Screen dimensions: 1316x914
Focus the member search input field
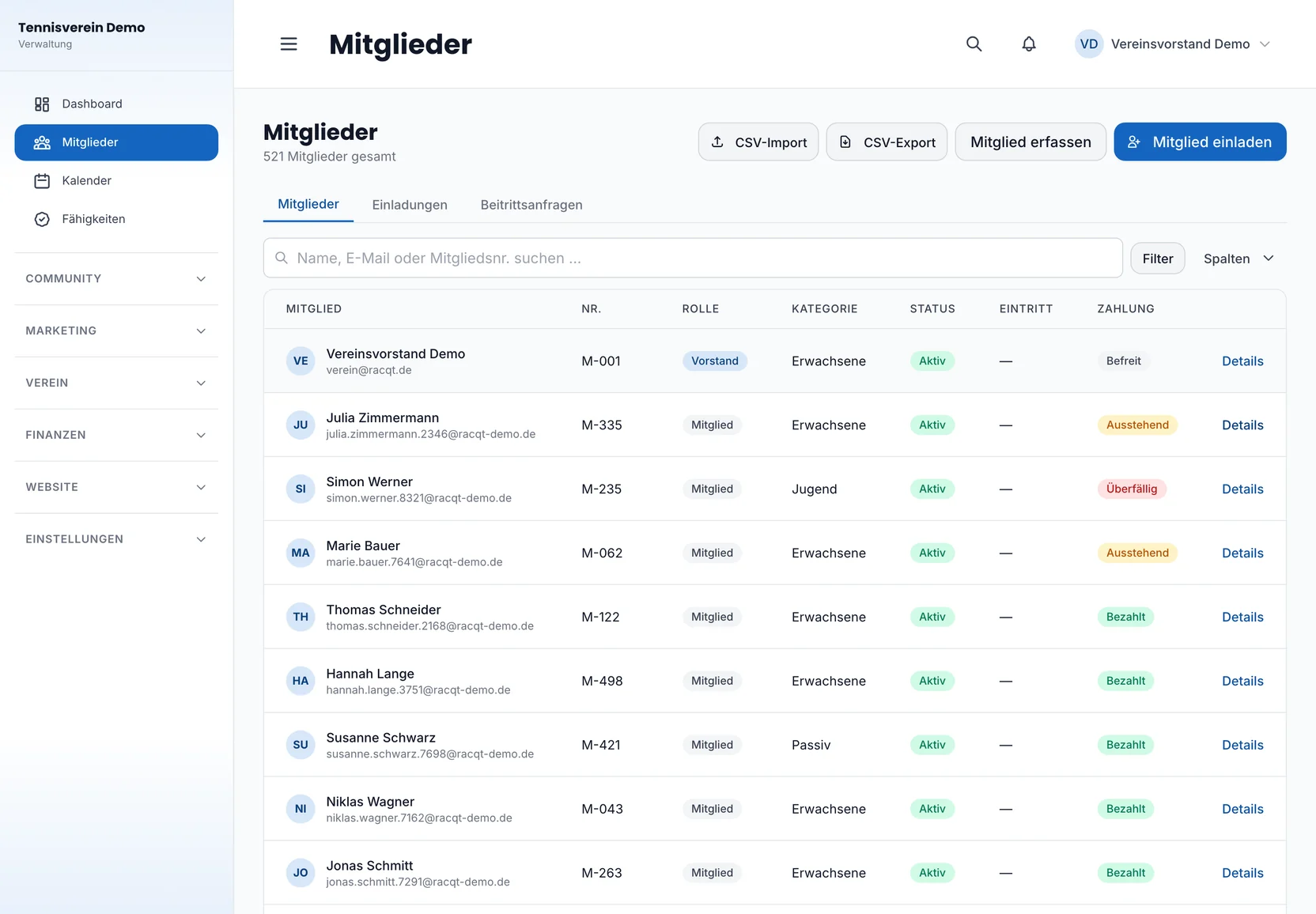[x=693, y=259]
